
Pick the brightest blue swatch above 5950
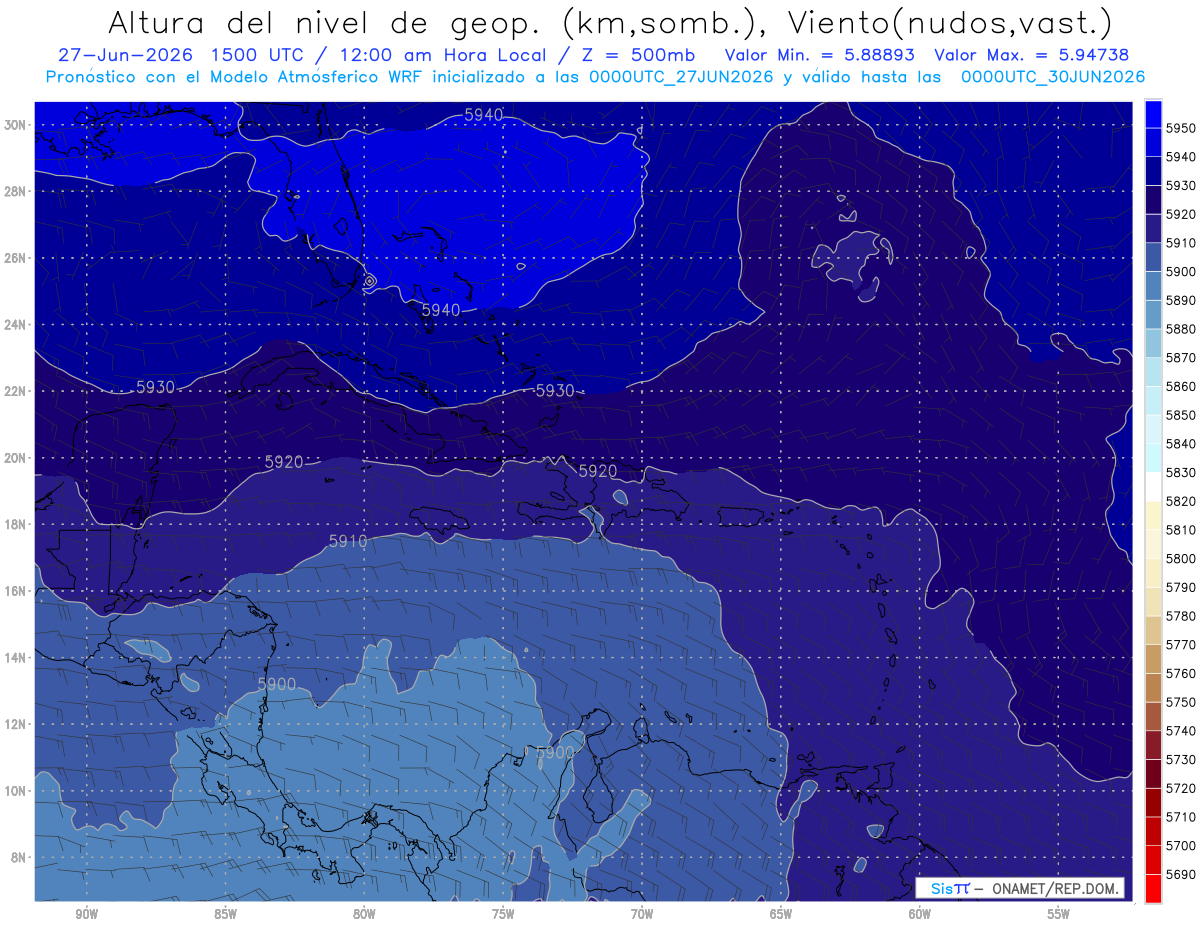[1153, 114]
